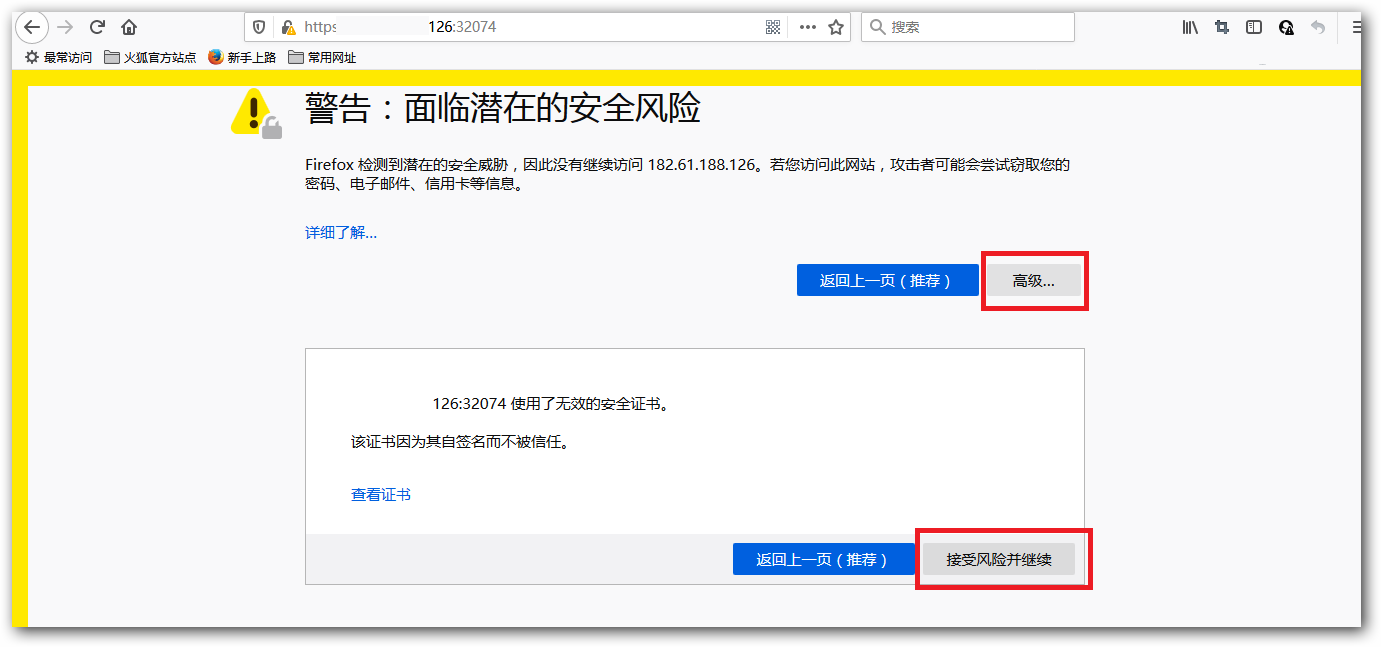1381x647 pixels.
Task: Click the screenshot crop tool icon
Action: [1222, 27]
